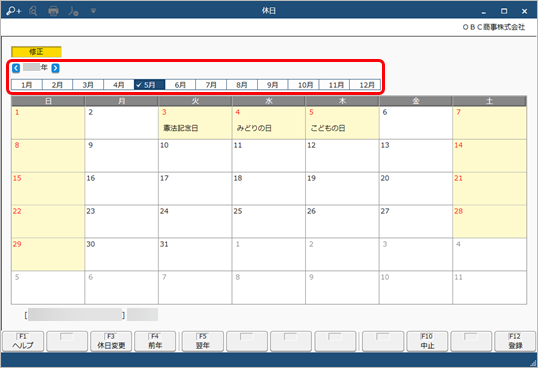This screenshot has height=368, width=538.
Task: Switch to the 8月 tab
Action: (242, 85)
